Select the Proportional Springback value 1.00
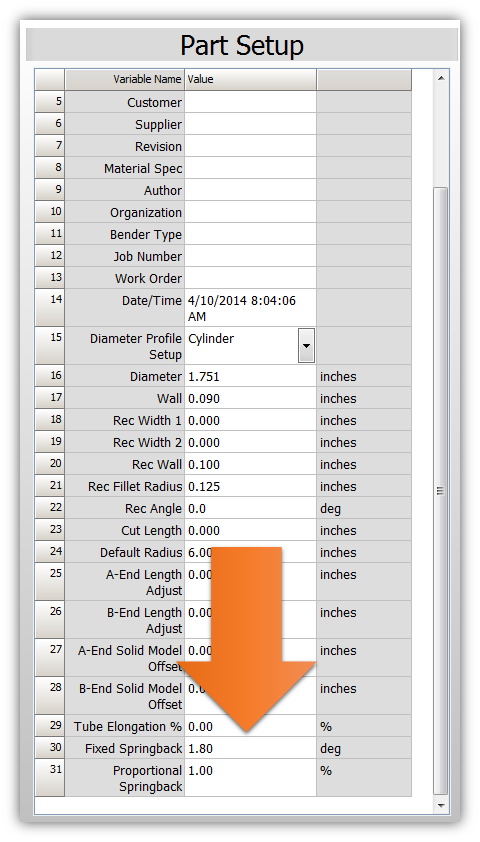The width and height of the screenshot is (480, 842). pos(250,778)
